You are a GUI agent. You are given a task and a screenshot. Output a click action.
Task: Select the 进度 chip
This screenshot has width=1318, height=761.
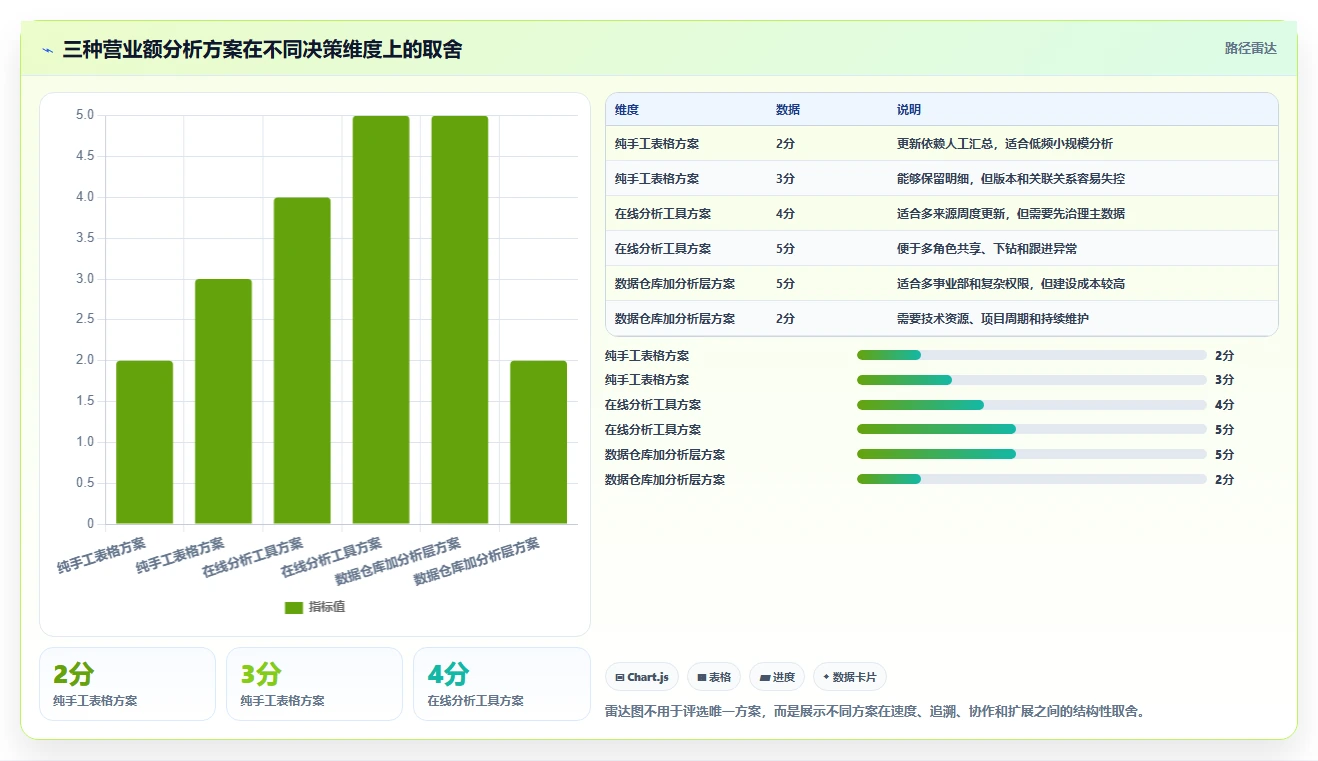click(x=777, y=677)
